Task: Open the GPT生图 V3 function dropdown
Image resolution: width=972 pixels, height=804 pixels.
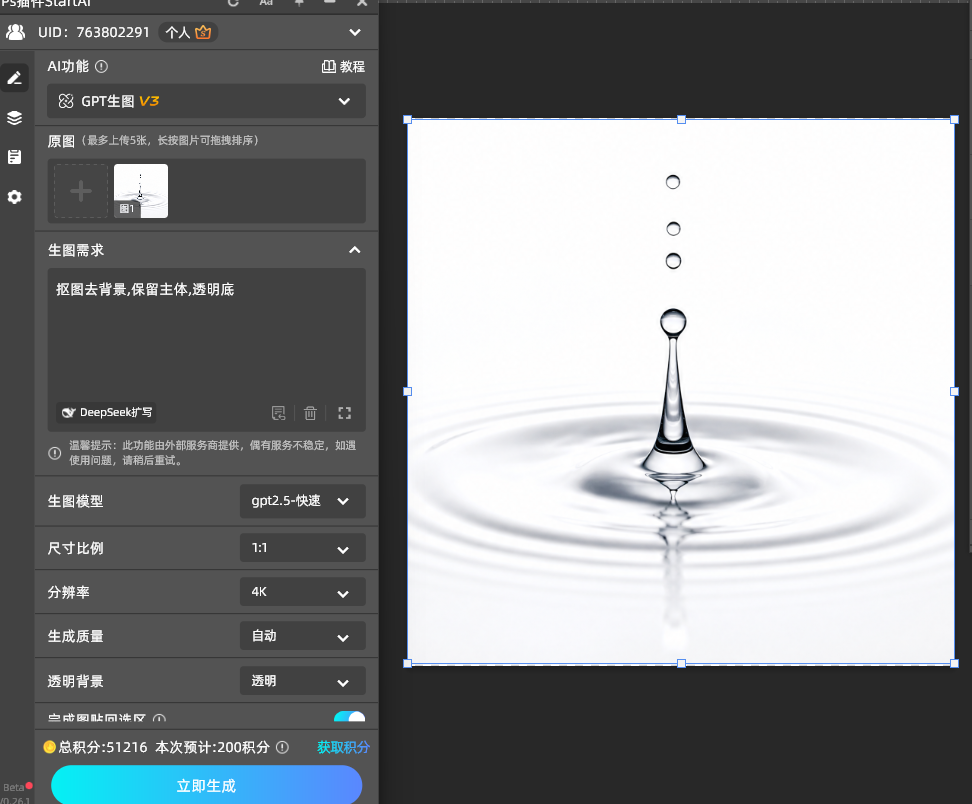Action: click(x=206, y=101)
